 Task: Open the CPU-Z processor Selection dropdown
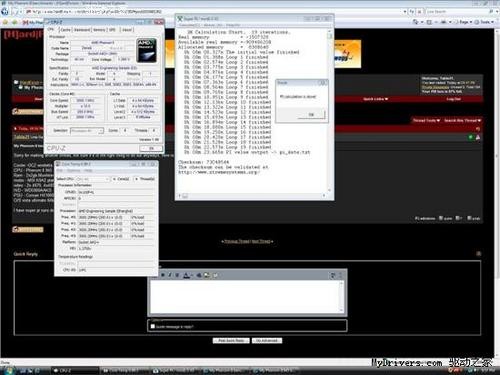(x=87, y=131)
